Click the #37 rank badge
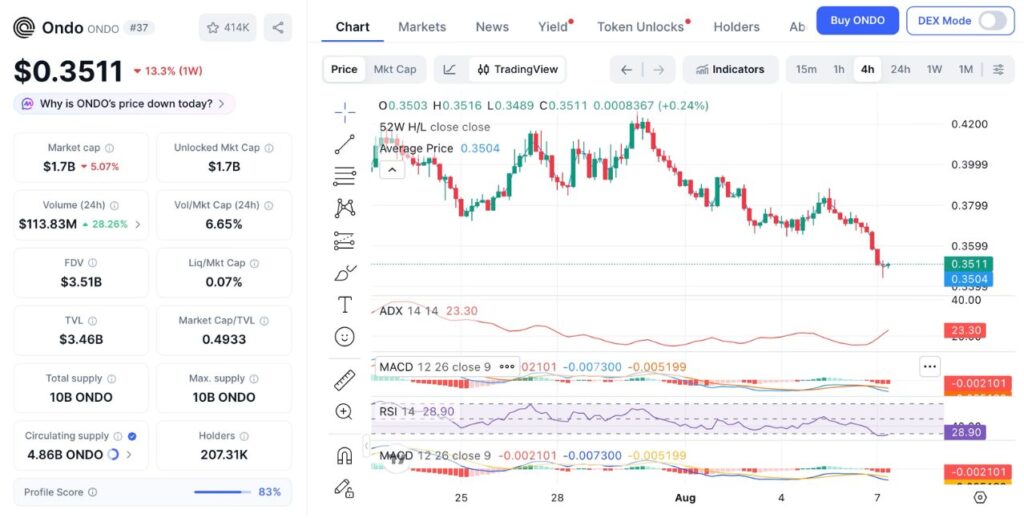Screen dimensions: 1024x518 [139, 28]
